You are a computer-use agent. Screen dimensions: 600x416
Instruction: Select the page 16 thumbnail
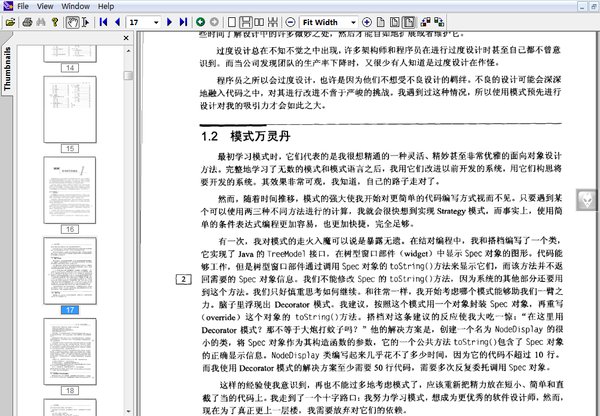70,190
